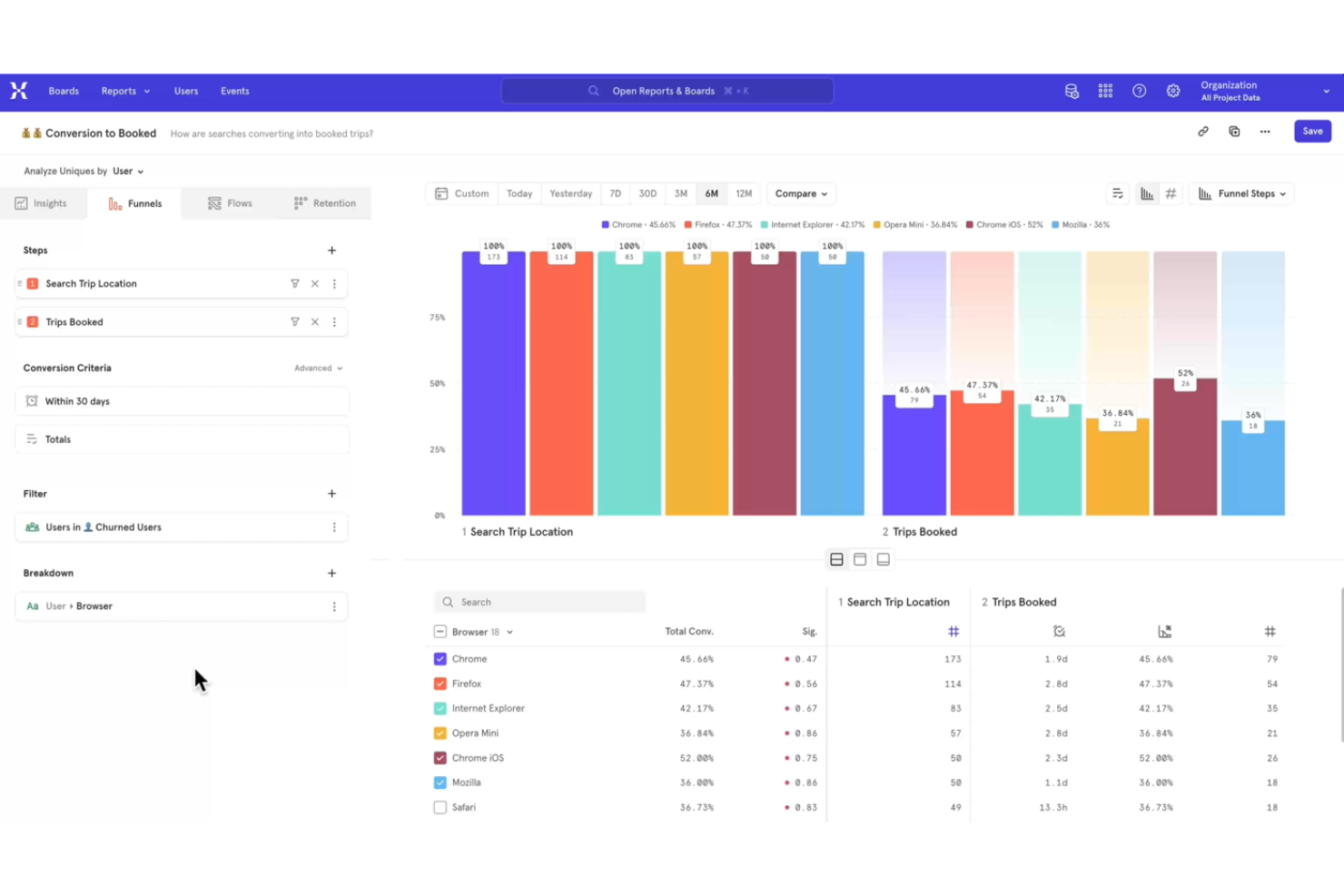
Task: Uncheck the Chrome browser row
Action: (x=440, y=658)
